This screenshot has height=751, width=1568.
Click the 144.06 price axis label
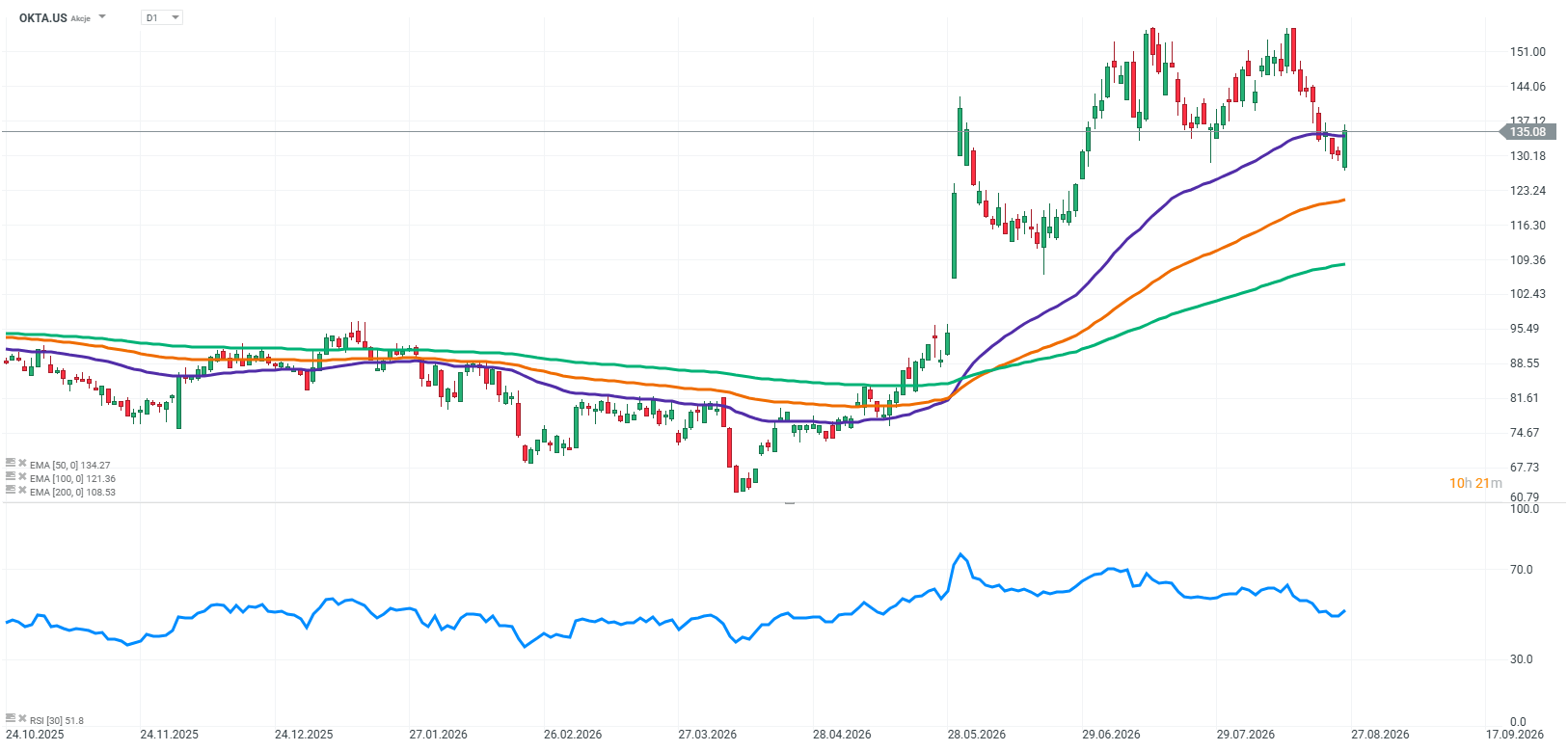click(1527, 87)
